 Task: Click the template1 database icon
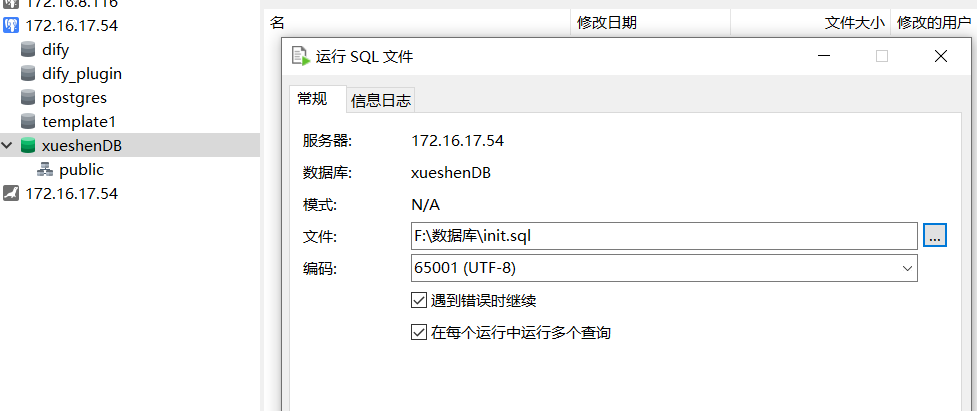pyautogui.click(x=29, y=121)
